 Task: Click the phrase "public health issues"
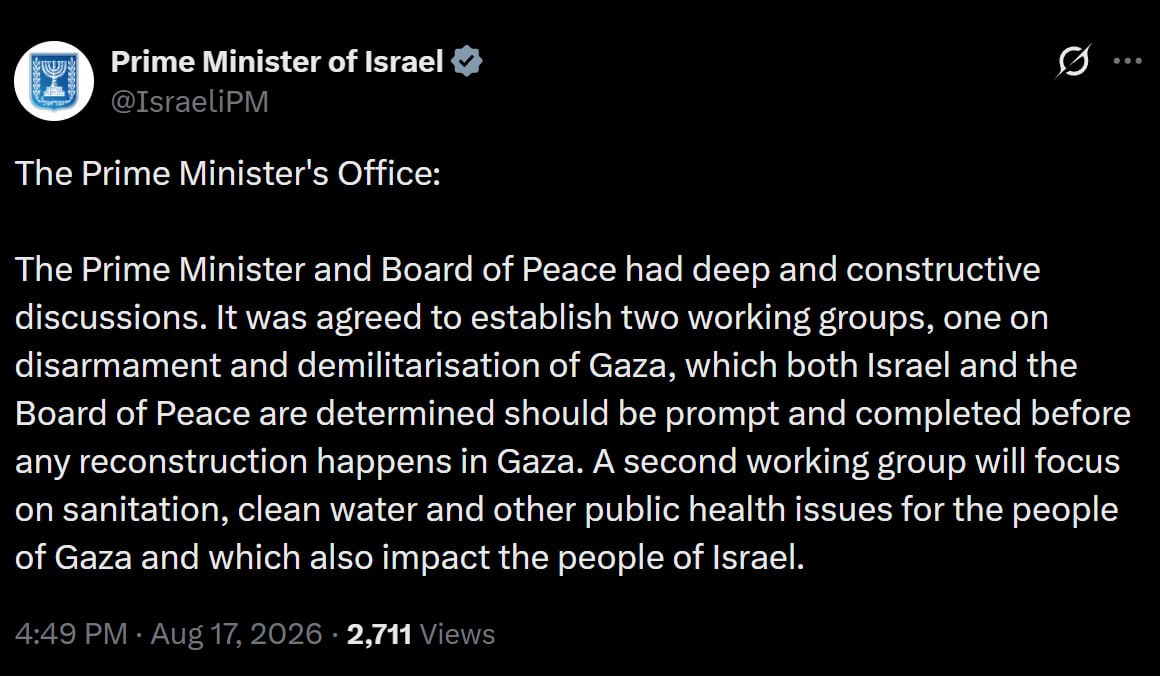[738, 511]
